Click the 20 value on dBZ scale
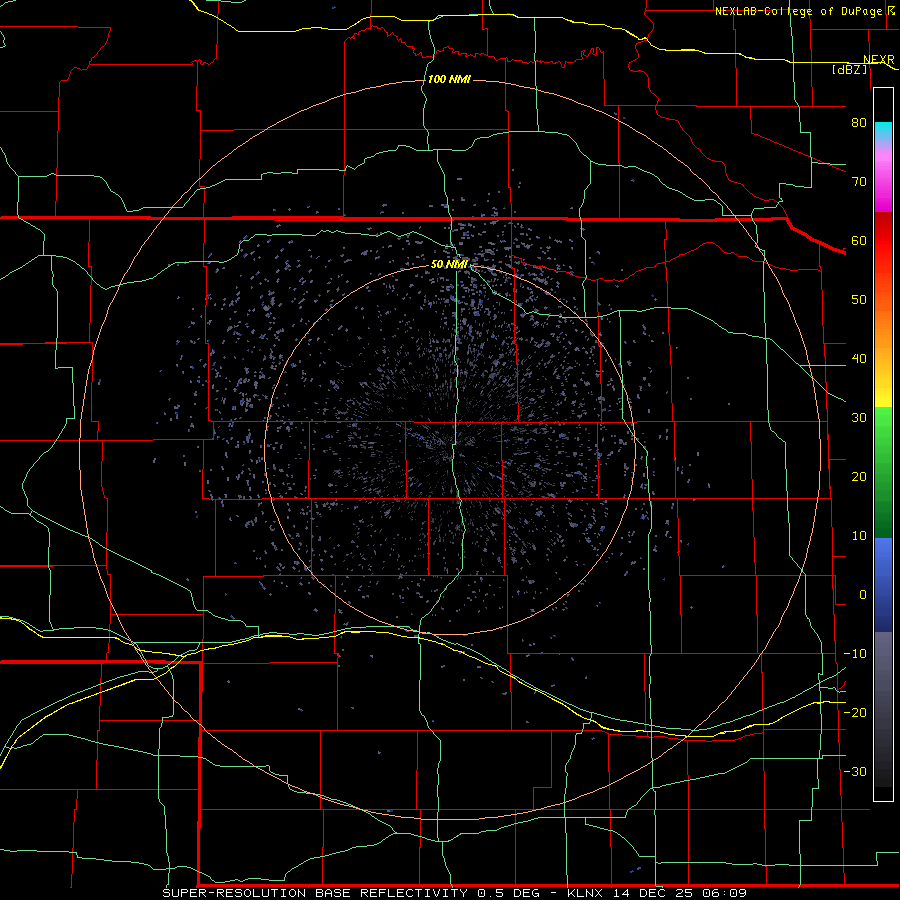The image size is (900, 900). (x=859, y=476)
